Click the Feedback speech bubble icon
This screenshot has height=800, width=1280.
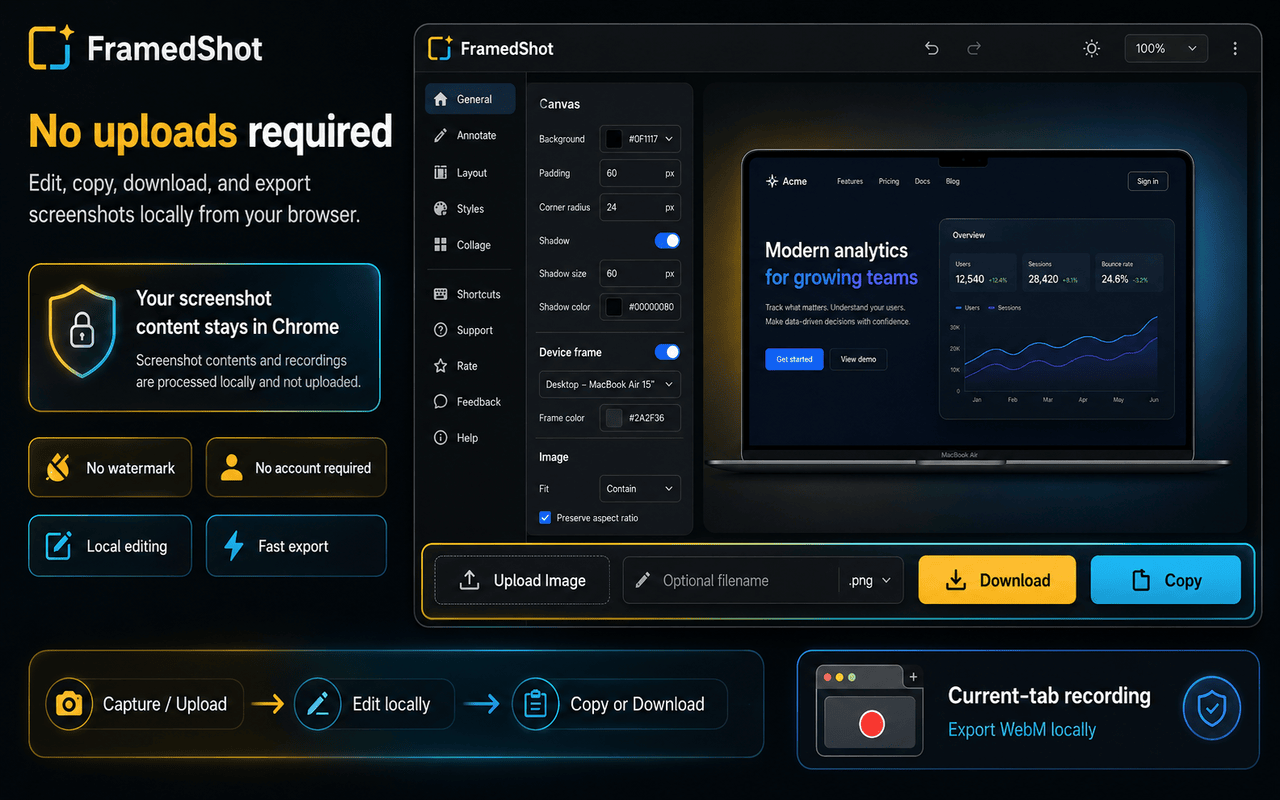click(440, 402)
